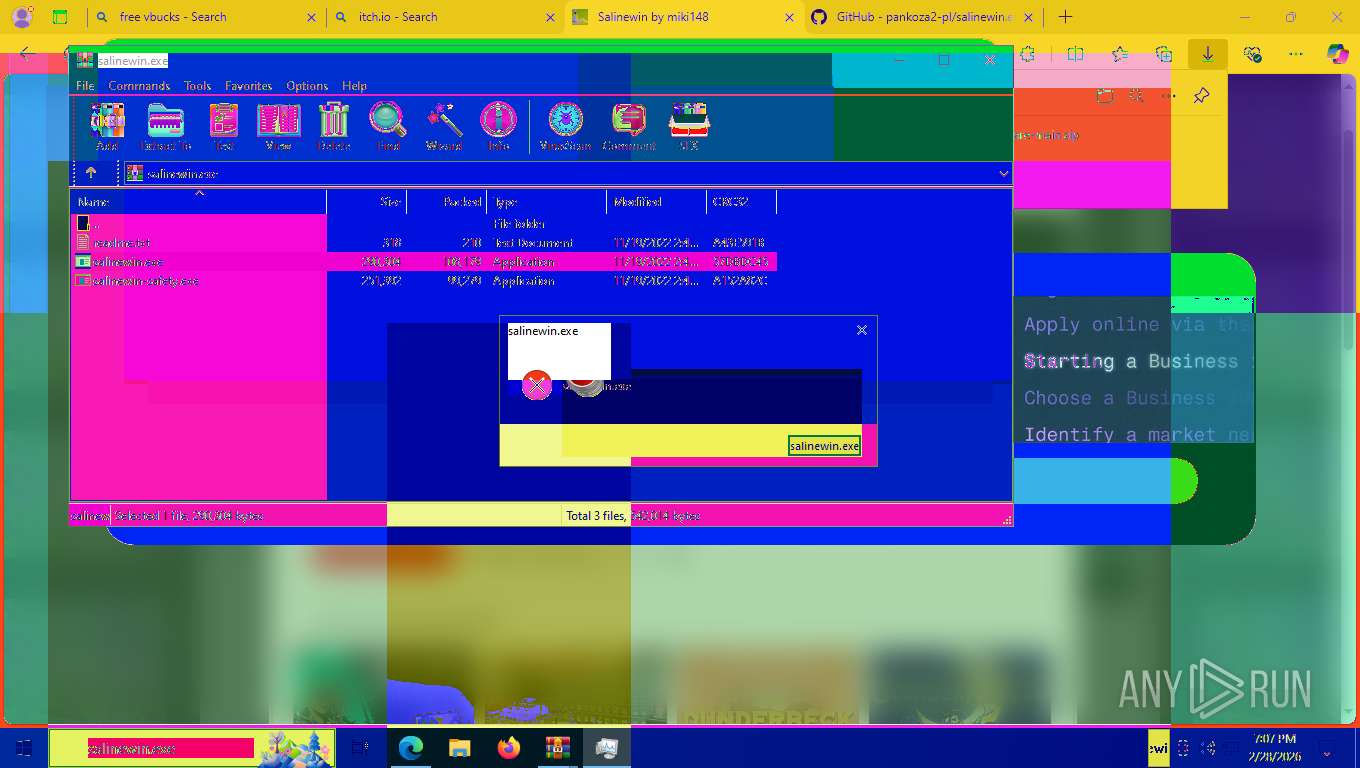Click the salinewin.exe button in dialog
The image size is (1360, 768).
(x=824, y=446)
